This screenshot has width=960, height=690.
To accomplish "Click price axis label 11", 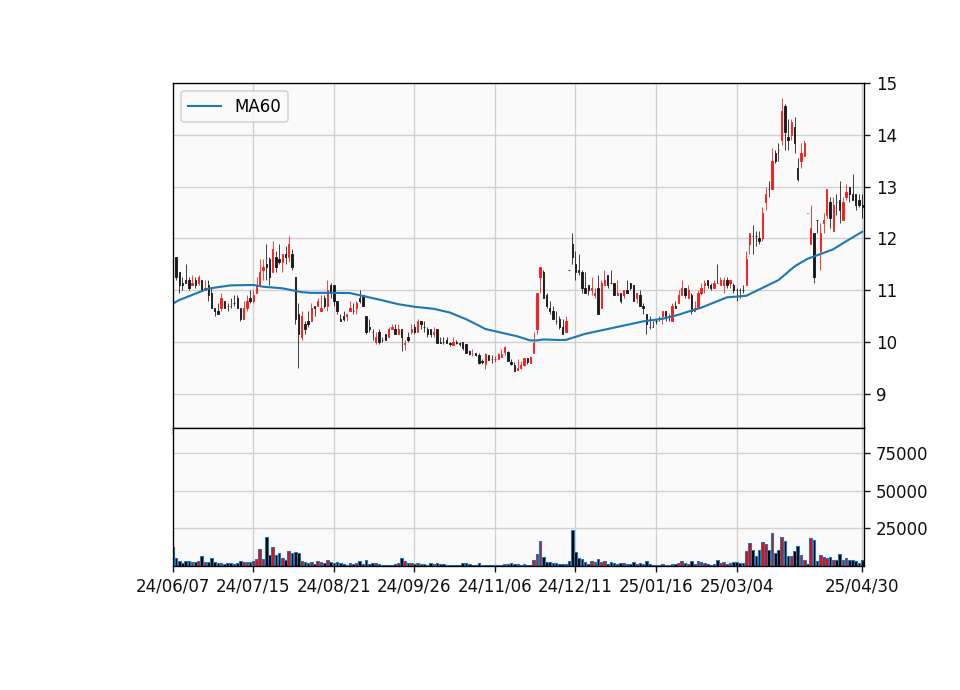I will pyautogui.click(x=887, y=291).
